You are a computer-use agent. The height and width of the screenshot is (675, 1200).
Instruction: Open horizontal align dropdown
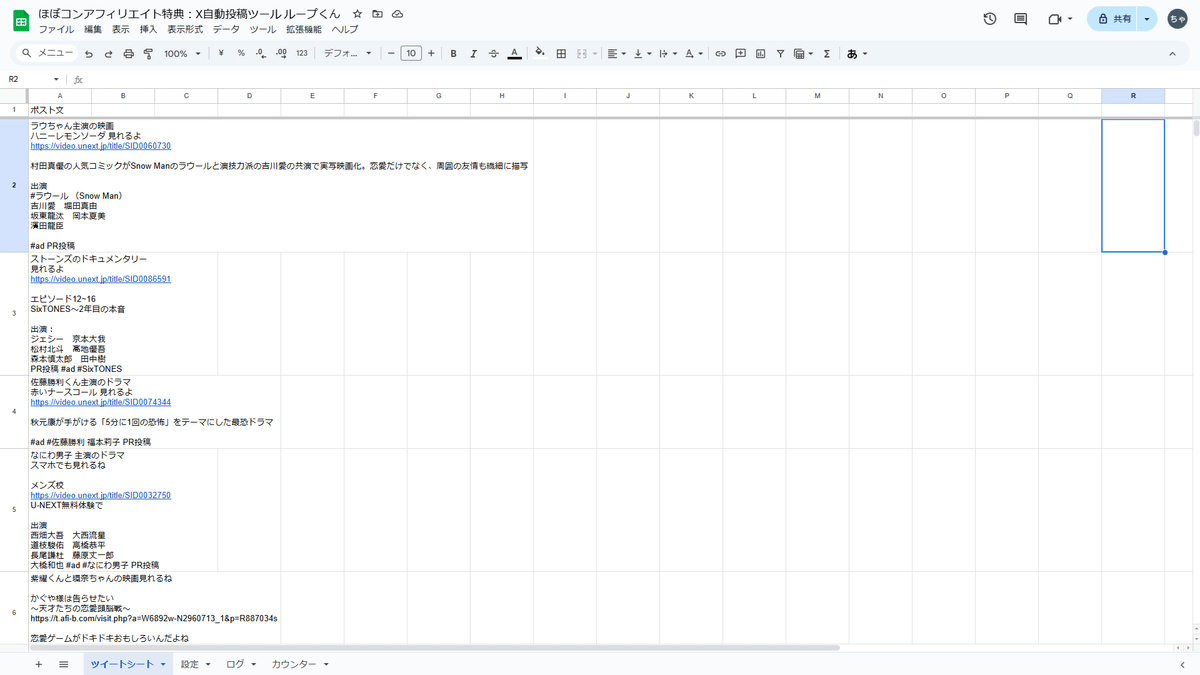coord(617,54)
